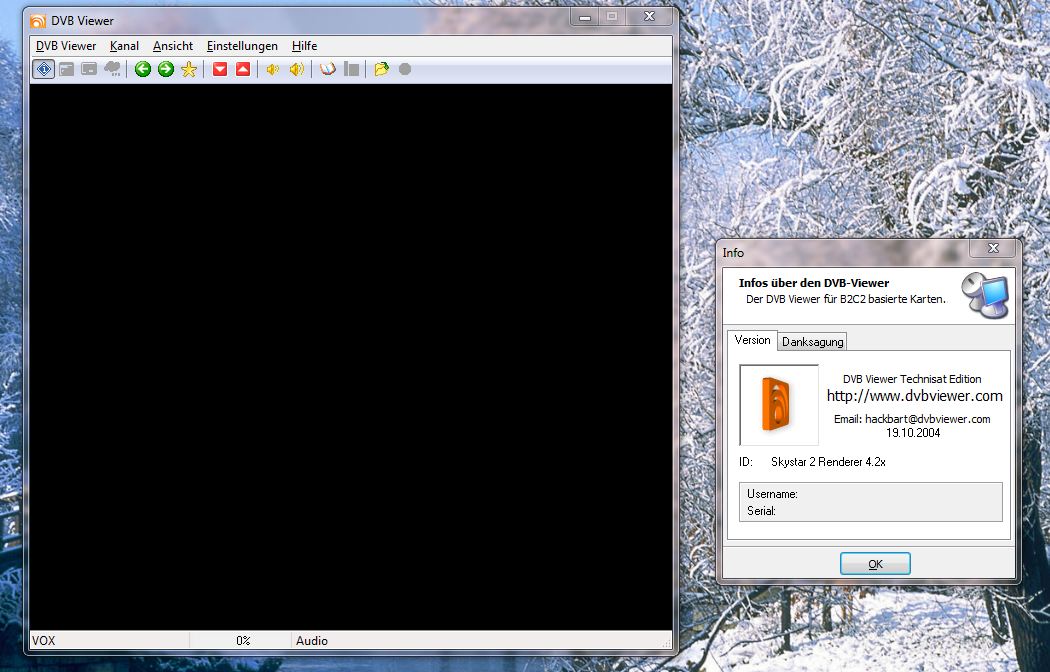The width and height of the screenshot is (1050, 672).
Task: Open the Hilfe menu
Action: coord(304,46)
